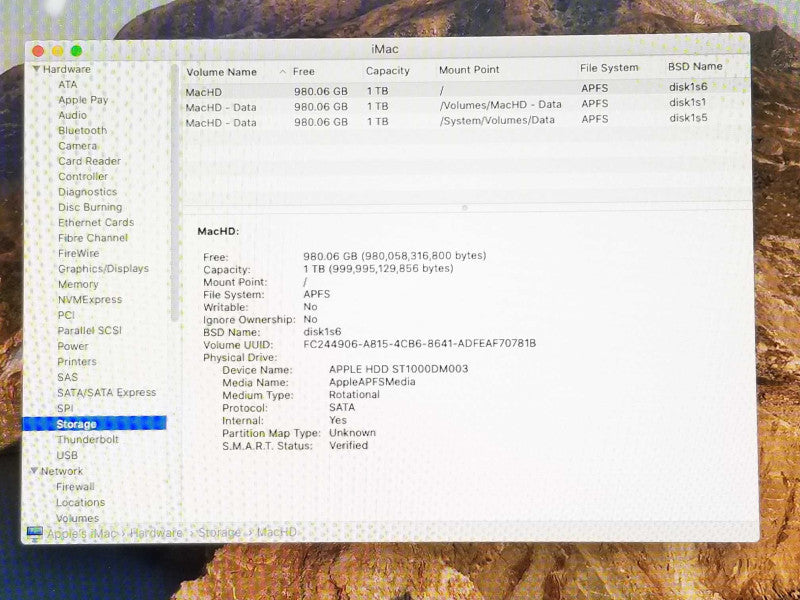View Diagnostics hardware section
This screenshot has width=800, height=600.
[x=87, y=192]
